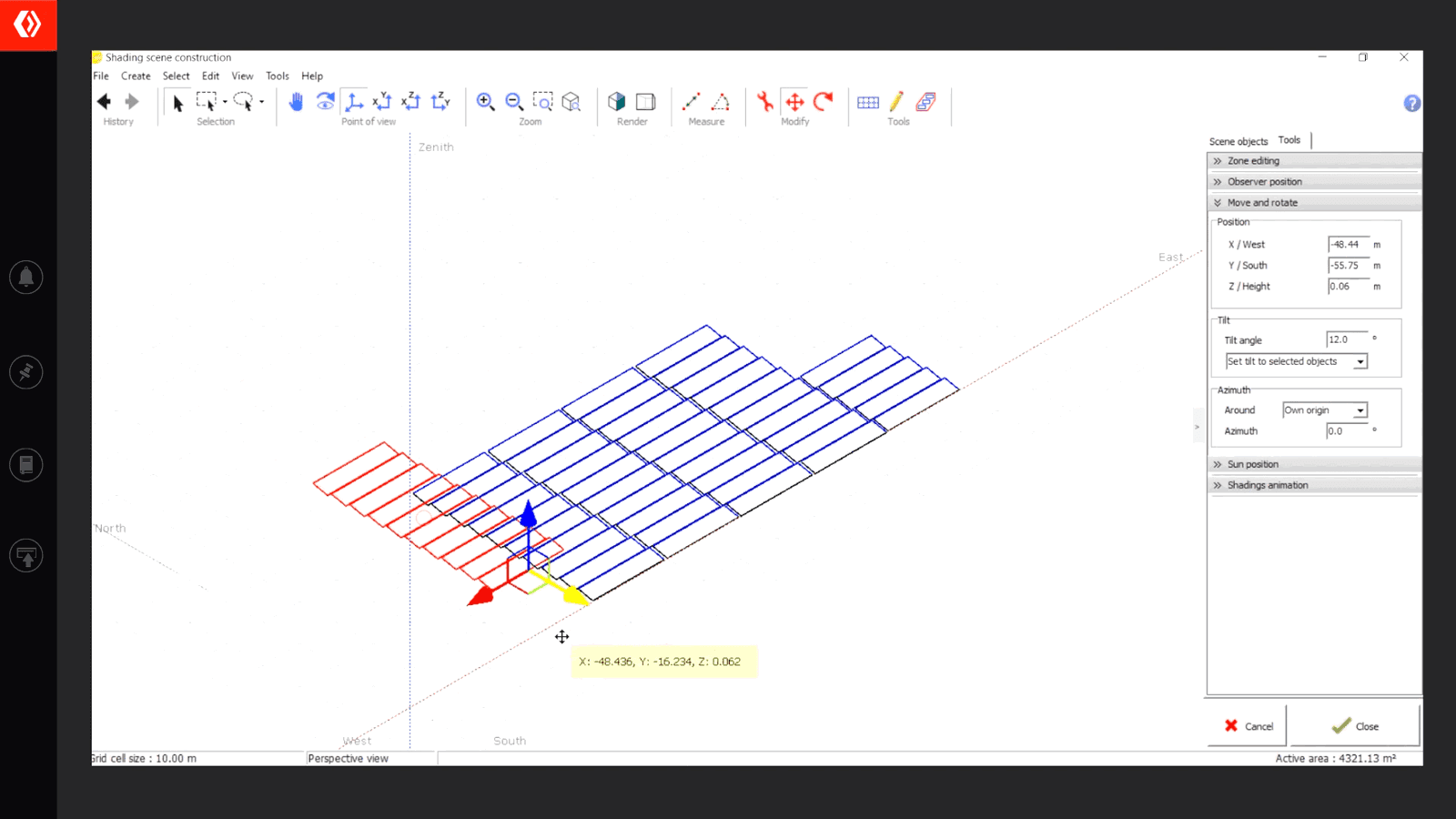The image size is (1456, 819).
Task: Click the History forward arrow
Action: 132,101
